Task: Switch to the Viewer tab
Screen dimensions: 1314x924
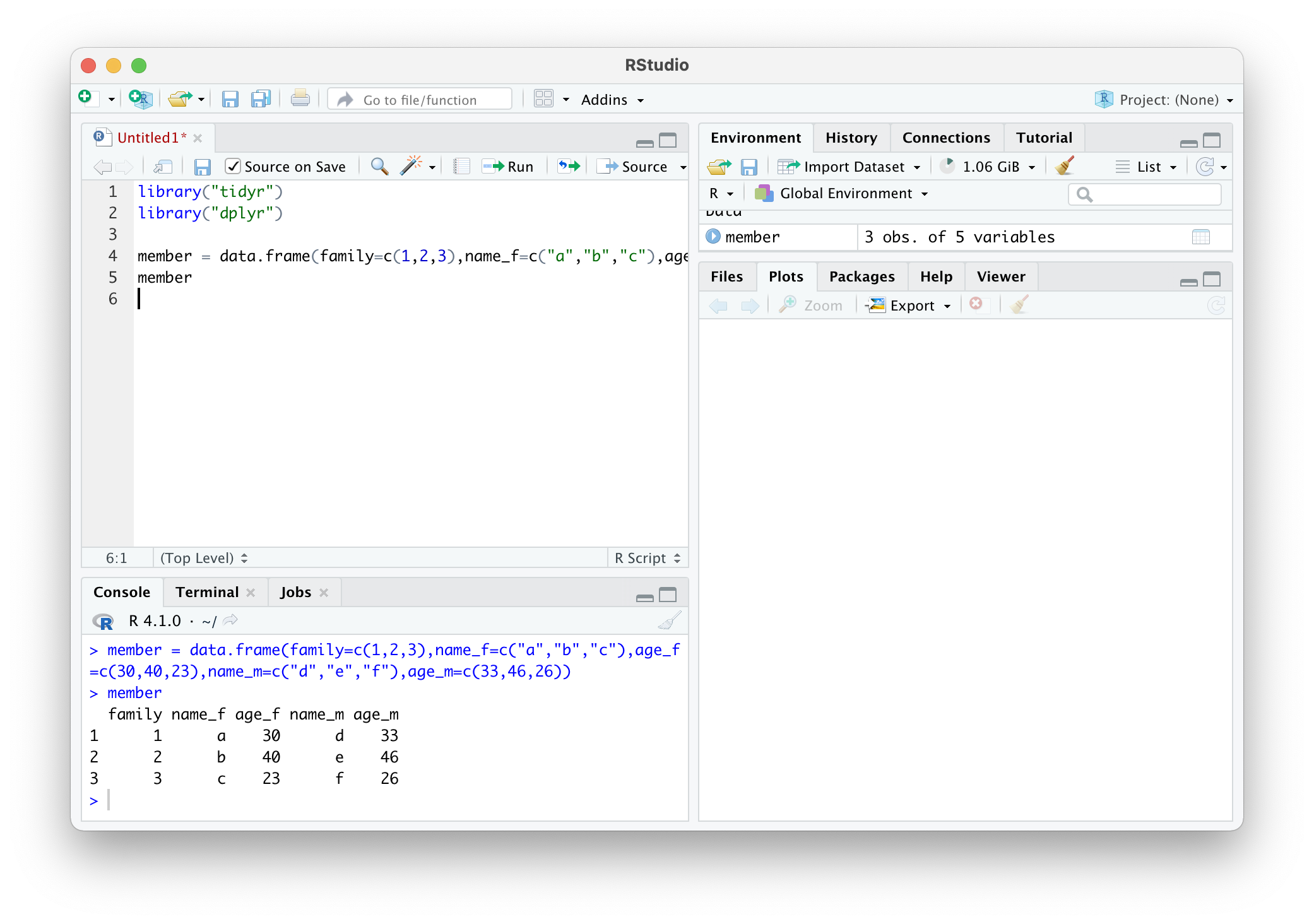Action: point(1001,276)
